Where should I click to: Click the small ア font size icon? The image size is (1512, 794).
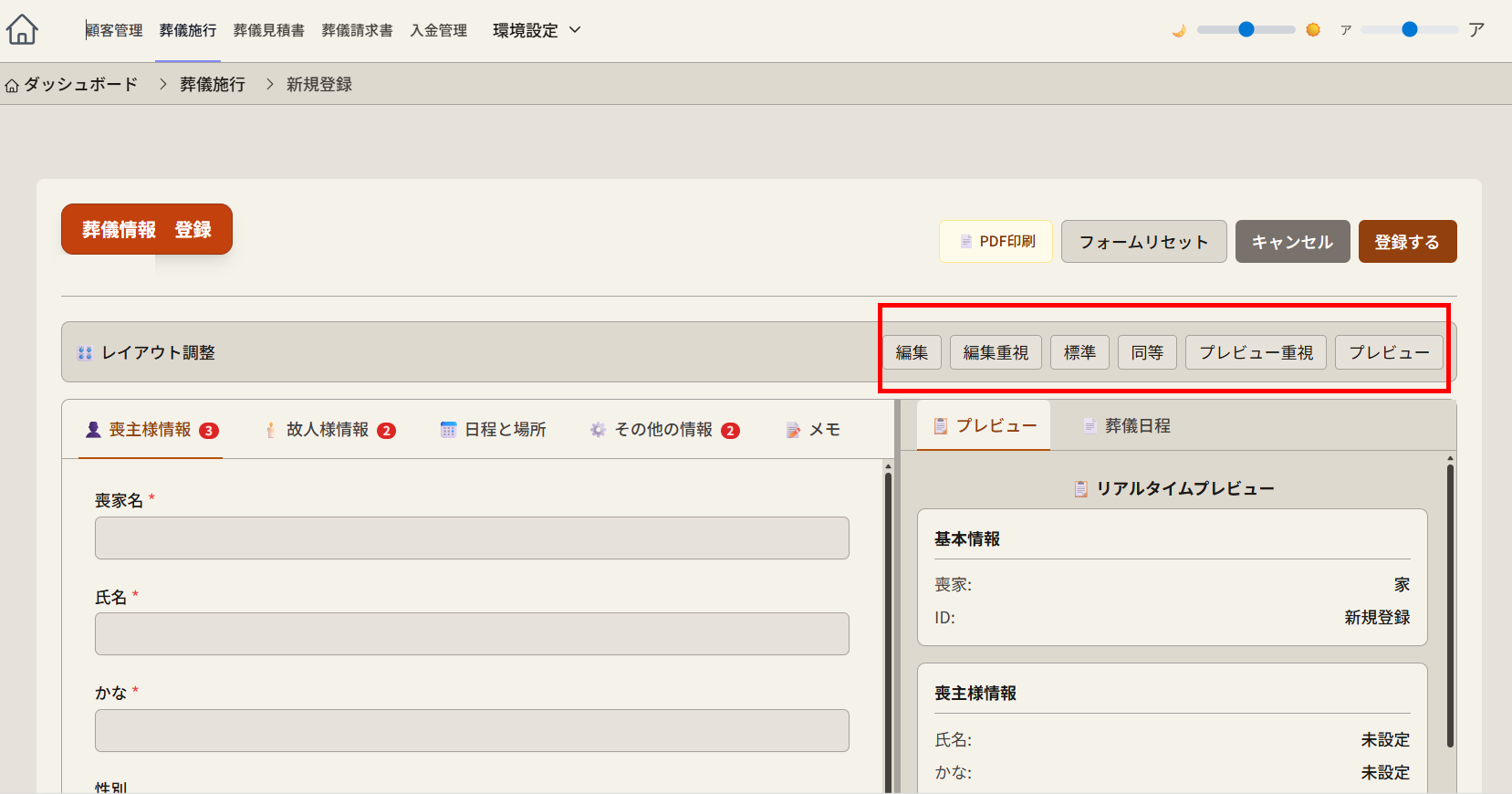[1345, 30]
